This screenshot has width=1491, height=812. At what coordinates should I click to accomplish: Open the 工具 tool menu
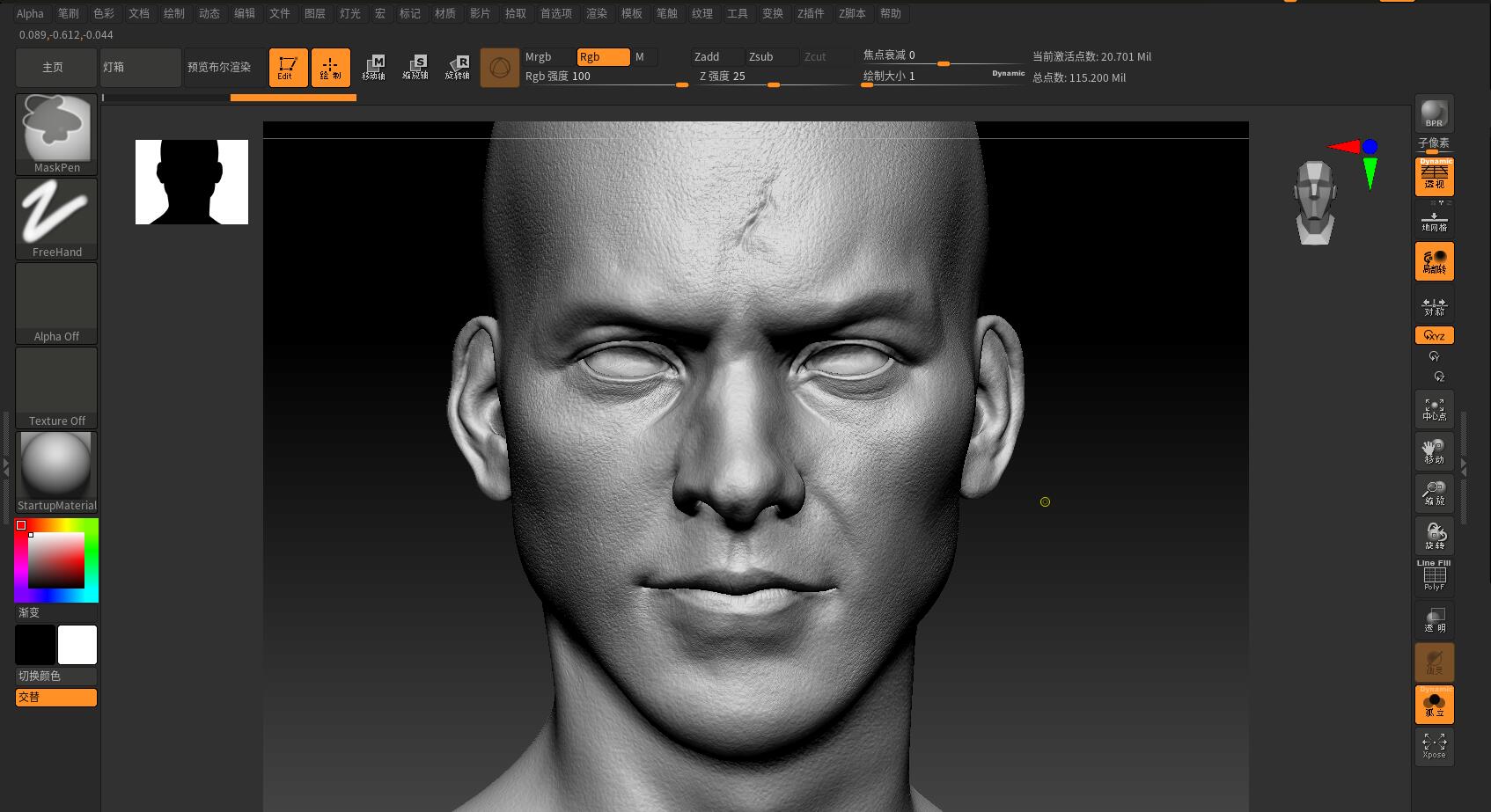pos(738,13)
